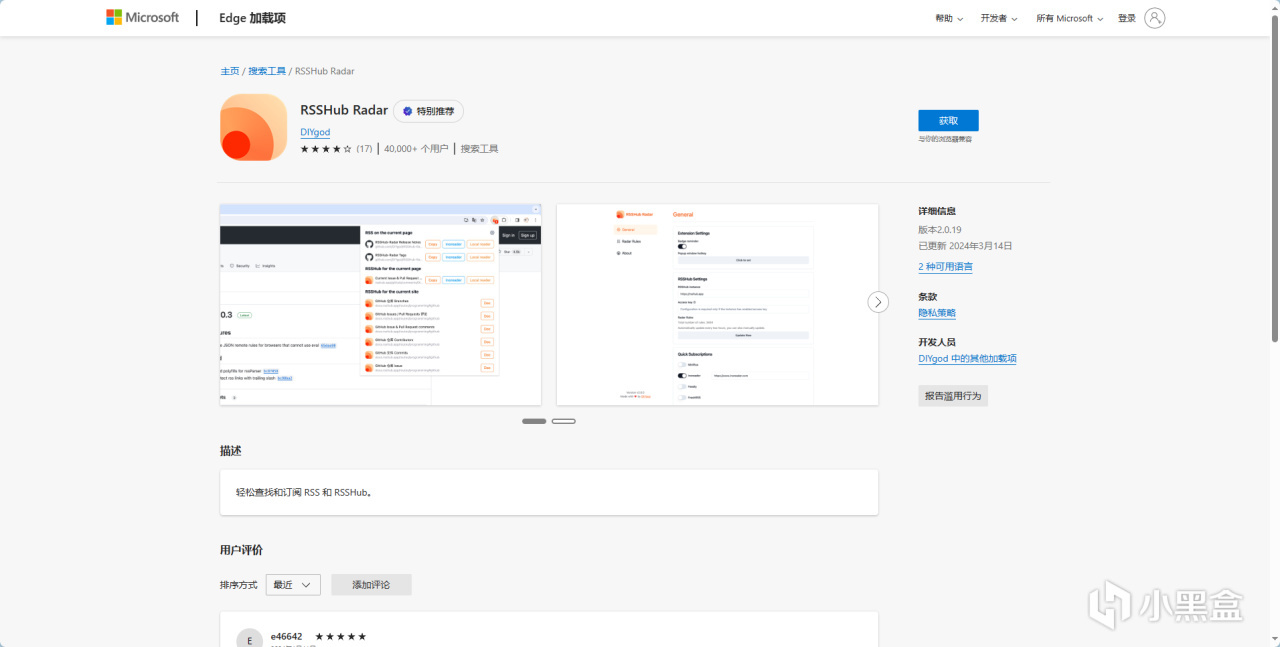Click the 特别推荐 featured badge
The height and width of the screenshot is (647, 1280).
pyautogui.click(x=428, y=111)
